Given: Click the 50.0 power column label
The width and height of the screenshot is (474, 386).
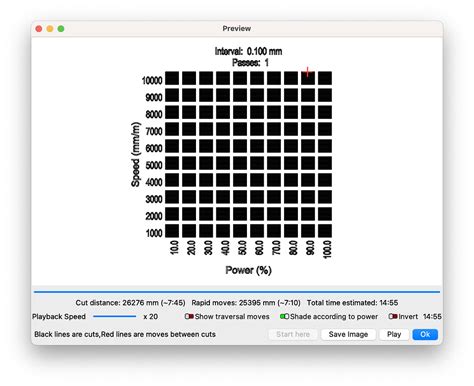Looking at the screenshot, I should (242, 248).
